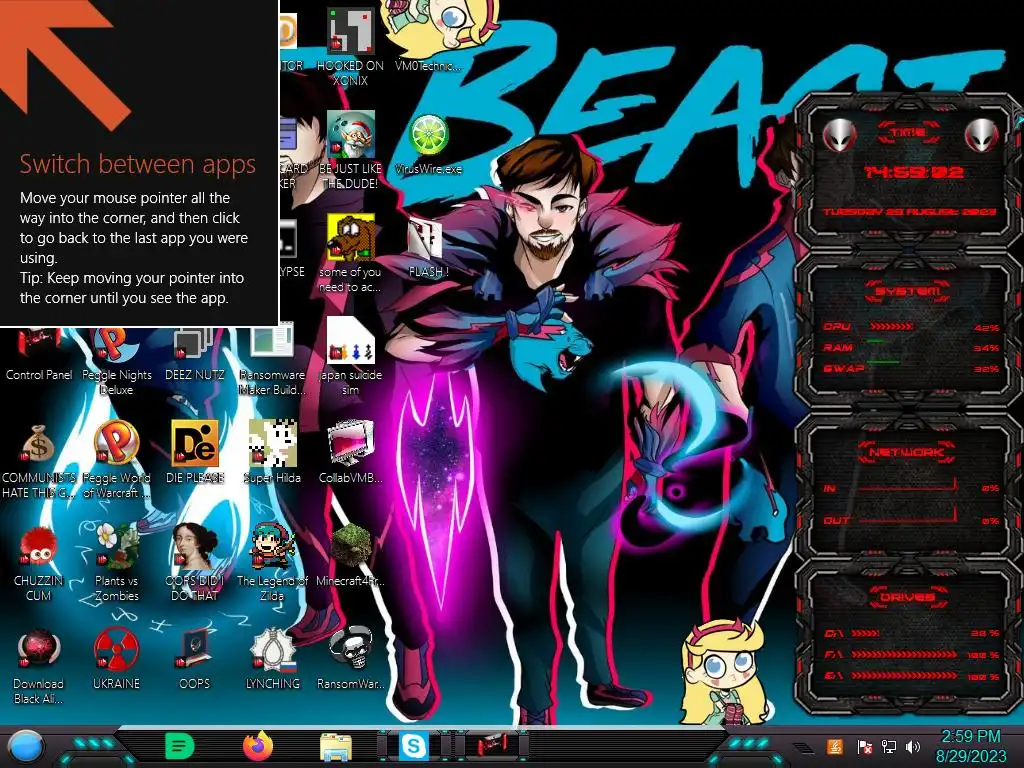Launch the Plants vs Zombies shortcut

116,546
